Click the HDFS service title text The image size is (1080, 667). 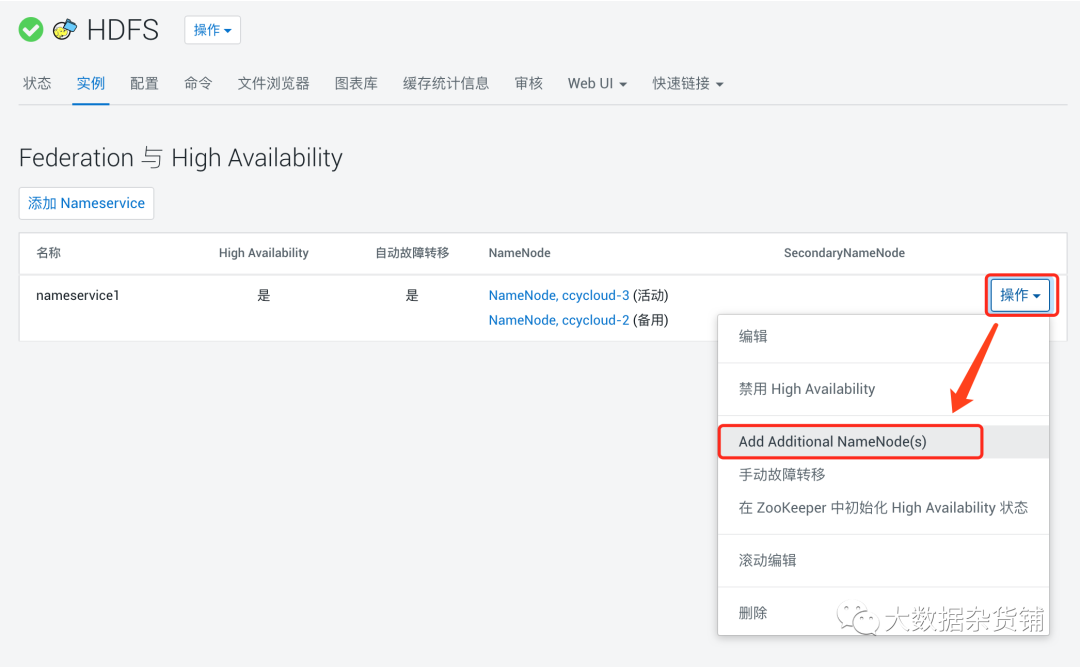click(x=123, y=30)
